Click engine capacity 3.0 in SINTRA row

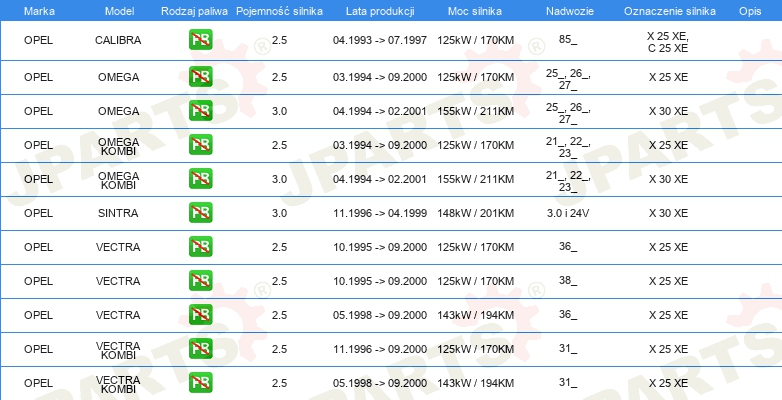[x=279, y=213]
